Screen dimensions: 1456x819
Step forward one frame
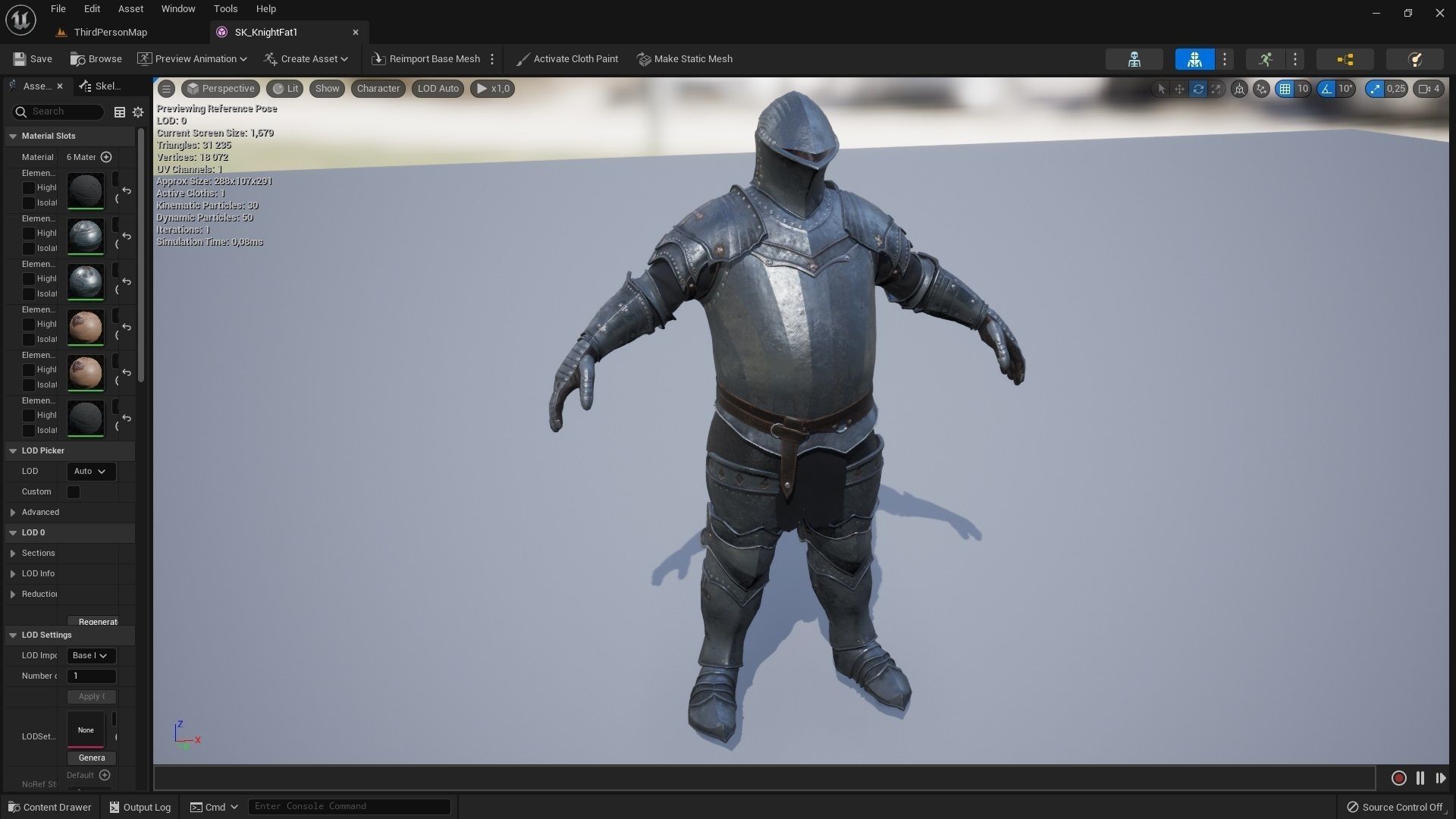coord(1441,778)
